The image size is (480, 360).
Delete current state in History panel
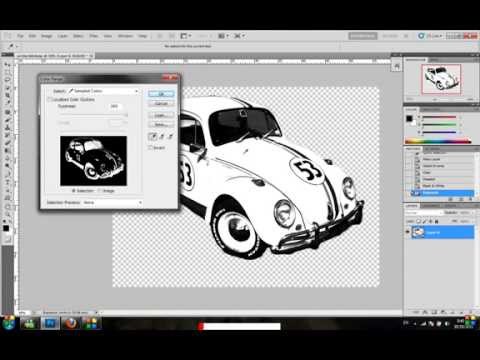click(x=470, y=199)
